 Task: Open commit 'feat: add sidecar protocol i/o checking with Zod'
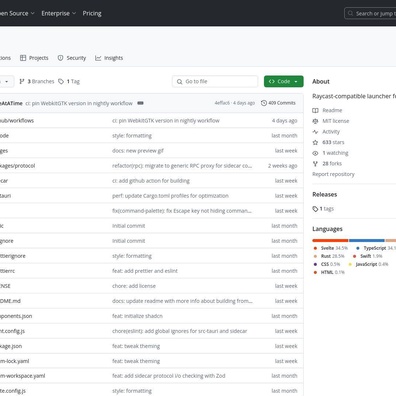tap(169, 376)
